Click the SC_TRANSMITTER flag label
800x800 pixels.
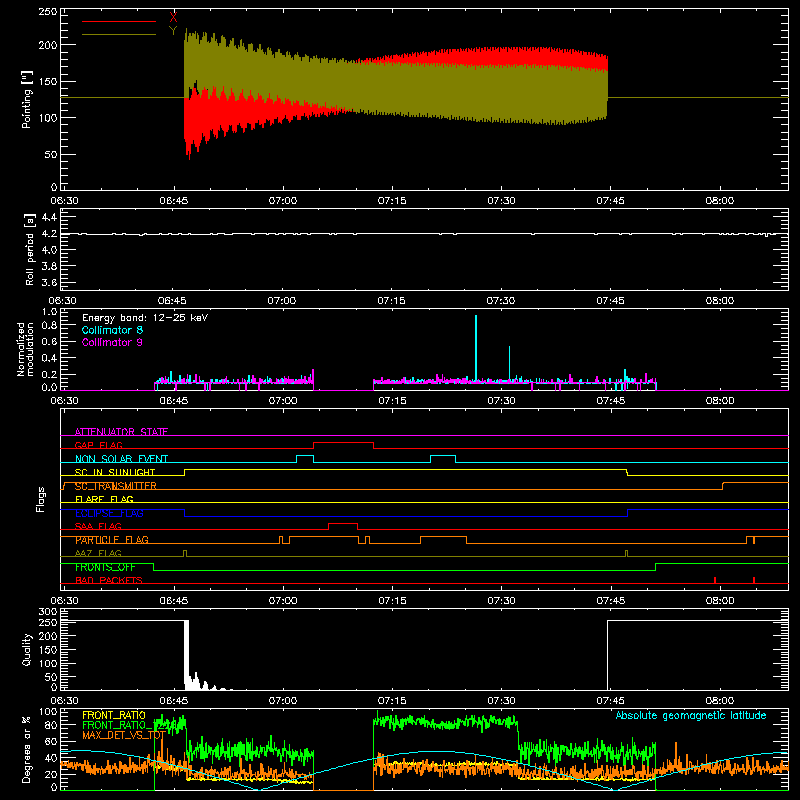[116, 486]
